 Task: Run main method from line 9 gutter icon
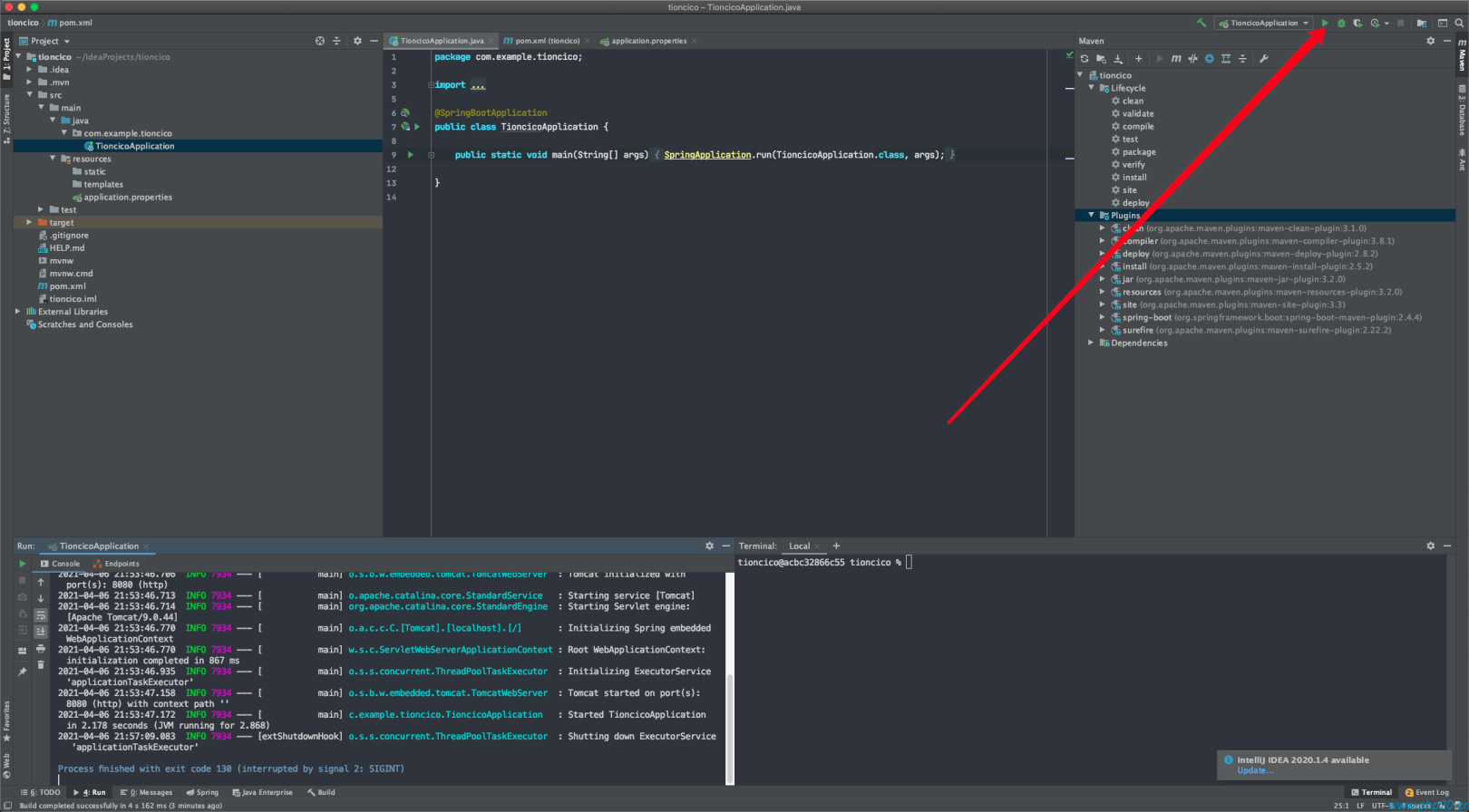click(x=411, y=155)
